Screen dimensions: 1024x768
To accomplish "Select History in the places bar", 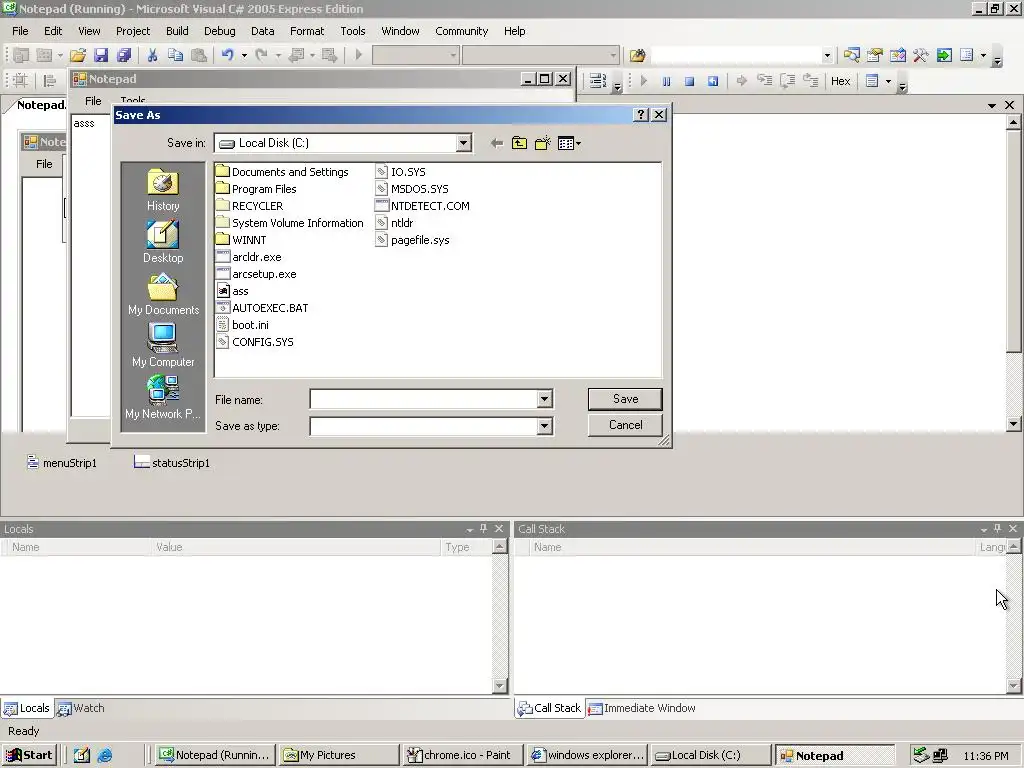I will [163, 190].
